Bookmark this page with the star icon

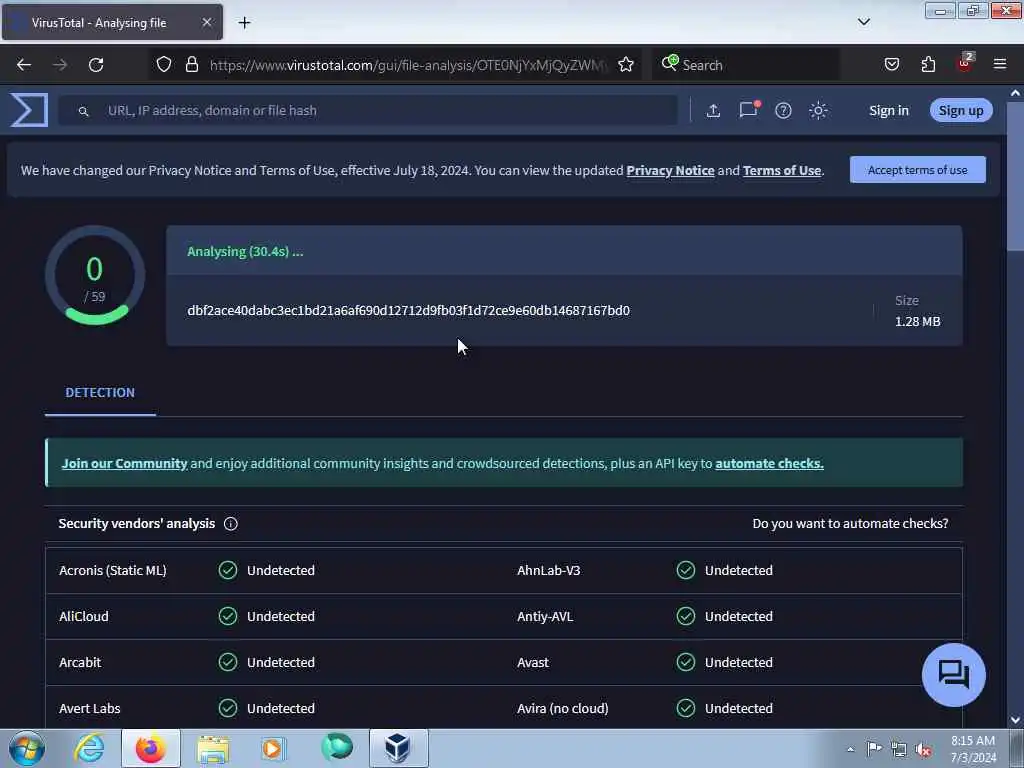click(626, 64)
